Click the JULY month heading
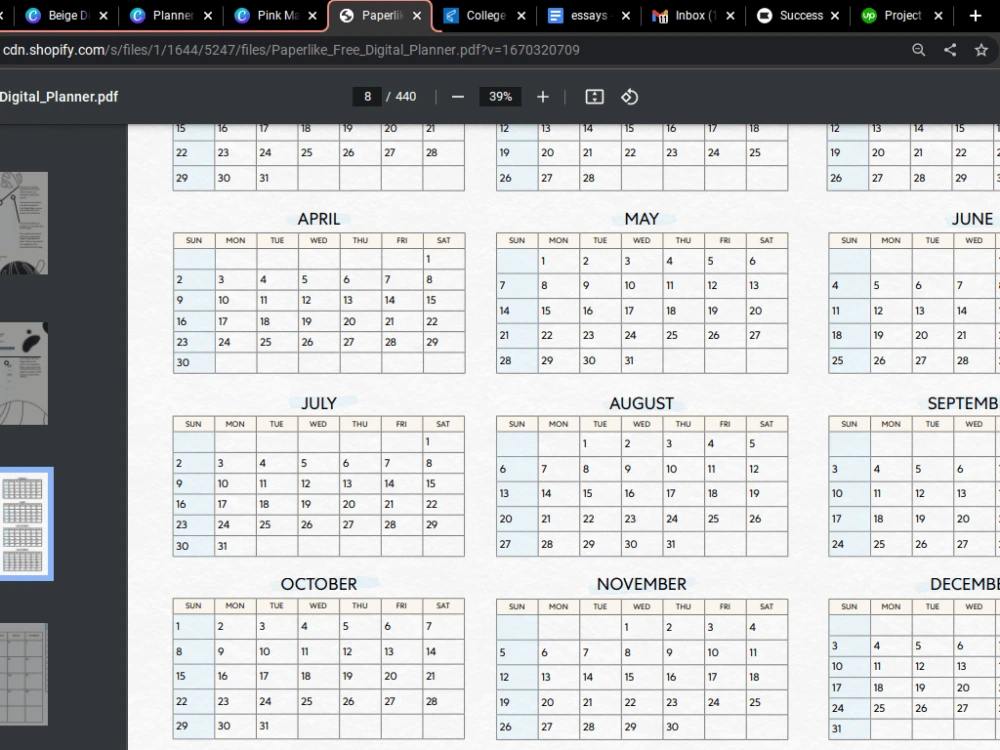 318,404
